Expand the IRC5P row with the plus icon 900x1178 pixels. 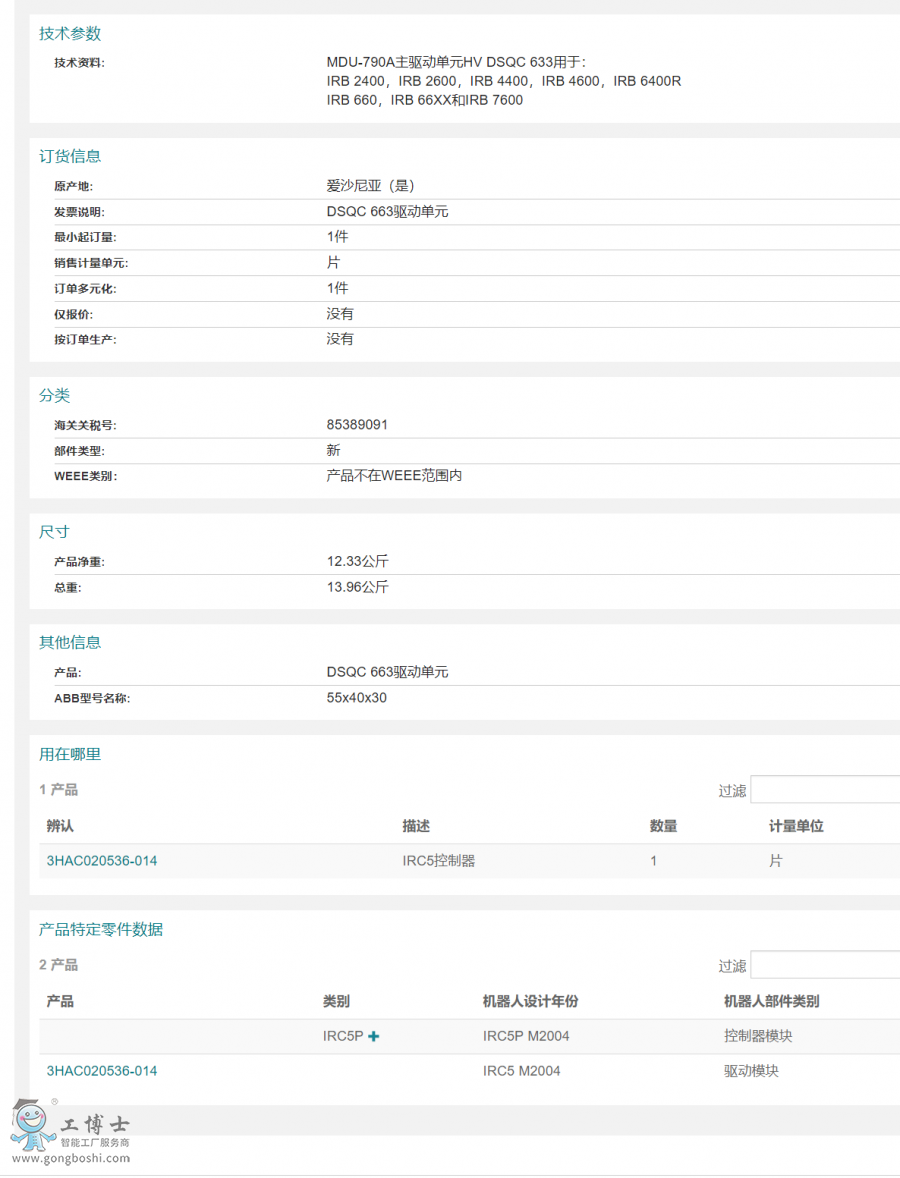click(x=375, y=1036)
